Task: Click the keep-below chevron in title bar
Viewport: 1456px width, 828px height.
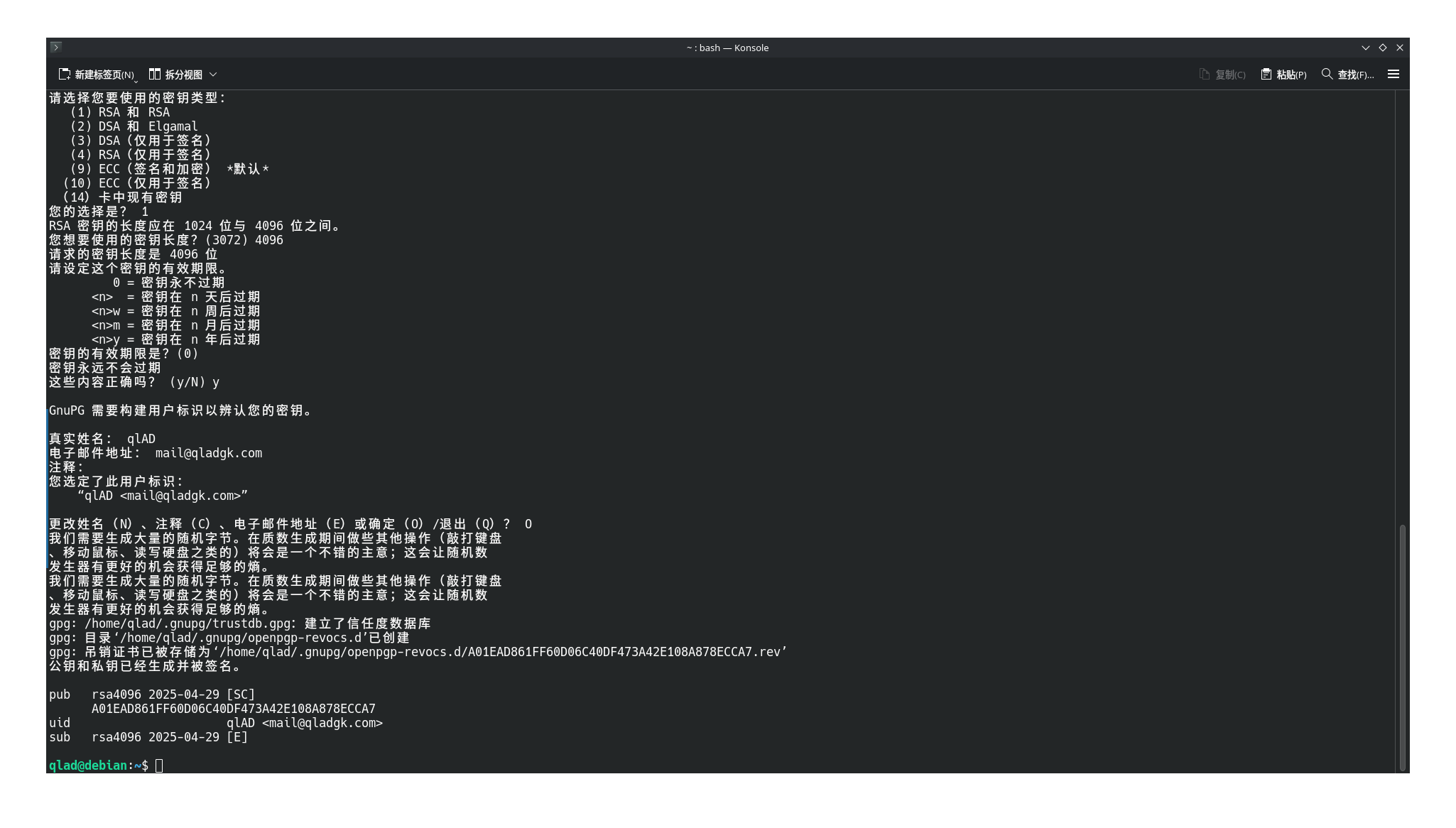Action: [x=1365, y=48]
